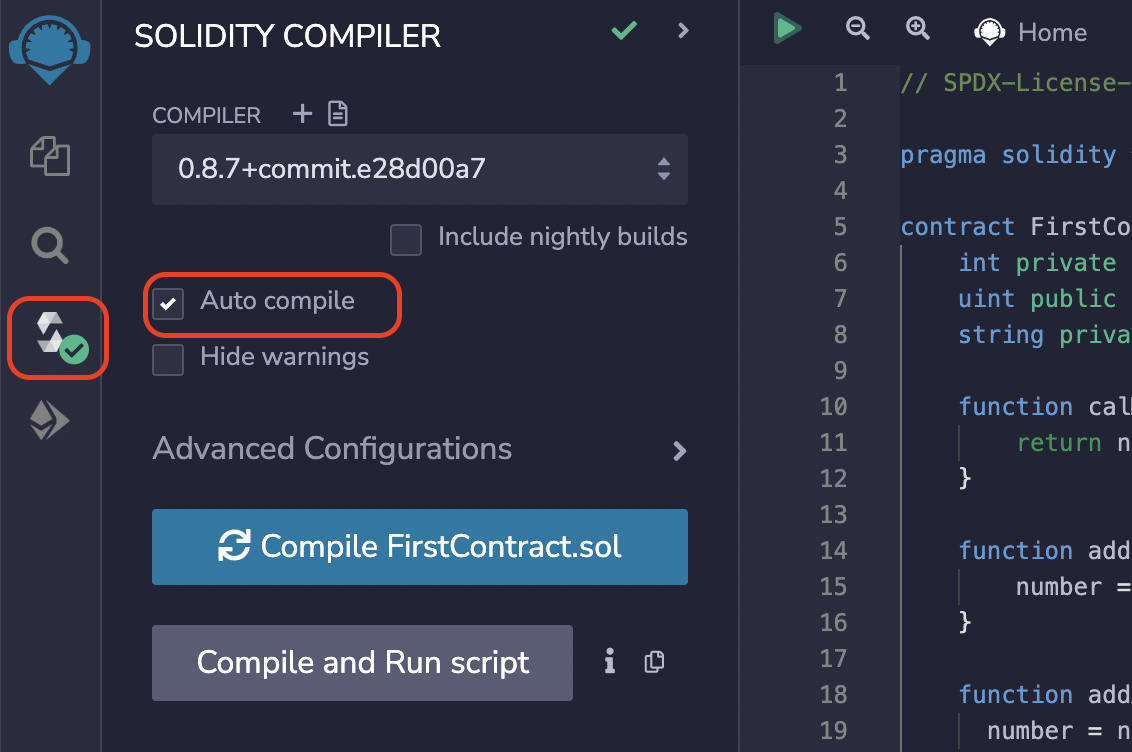Click 'return' keyword on line 11
Viewport: 1132px width, 752px height.
tap(1058, 442)
